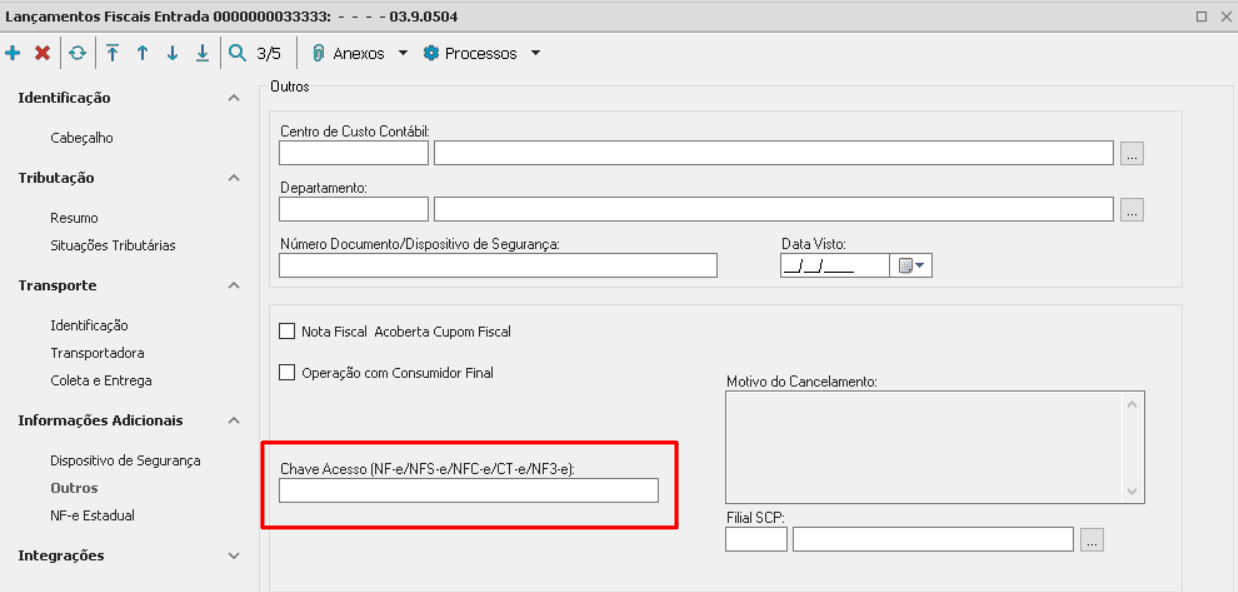Collapse the Informações Adicionais section
The width and height of the screenshot is (1238, 592).
pos(233,421)
